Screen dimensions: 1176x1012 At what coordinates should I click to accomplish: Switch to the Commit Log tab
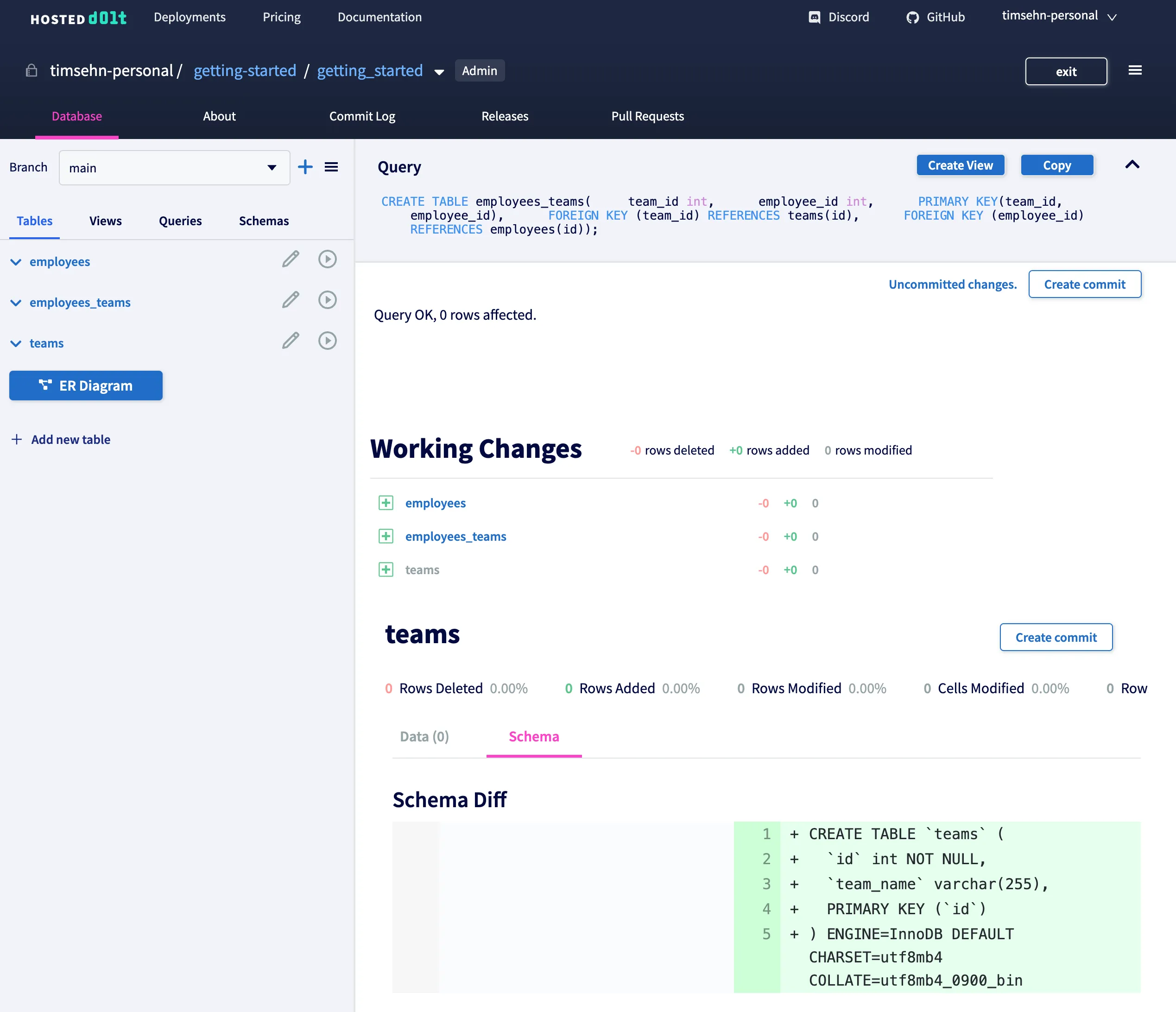[362, 116]
